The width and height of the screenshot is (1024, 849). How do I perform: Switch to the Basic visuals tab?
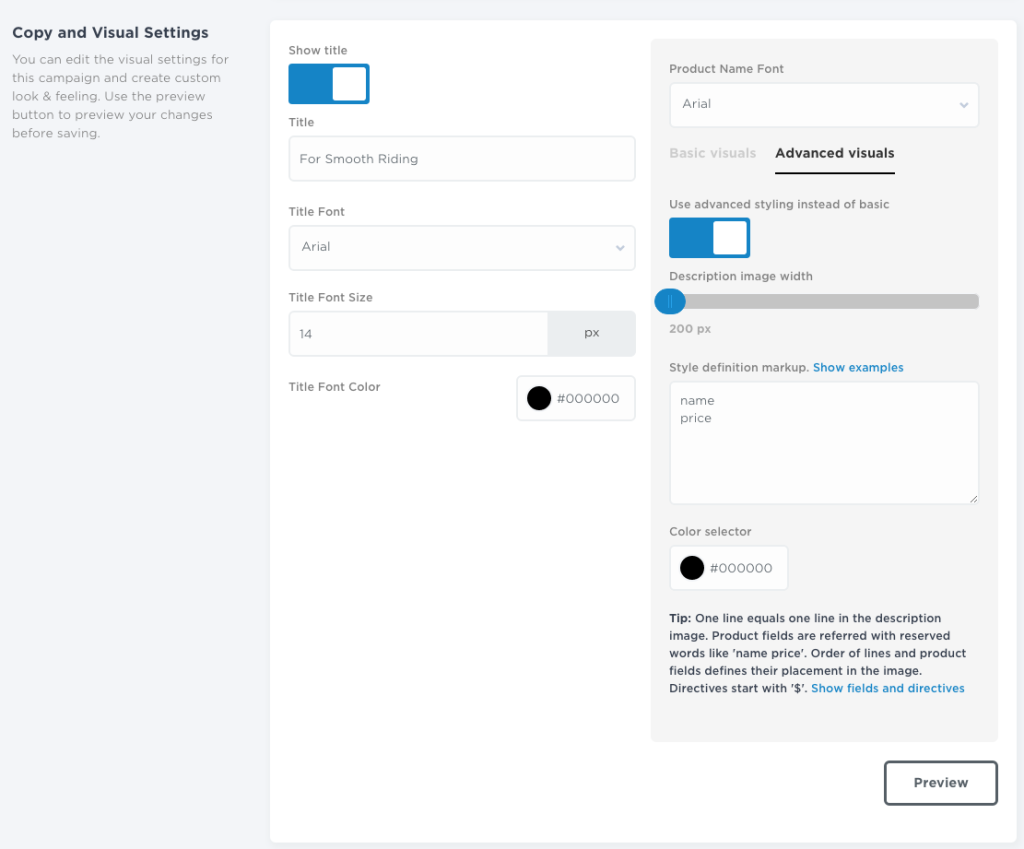[712, 153]
